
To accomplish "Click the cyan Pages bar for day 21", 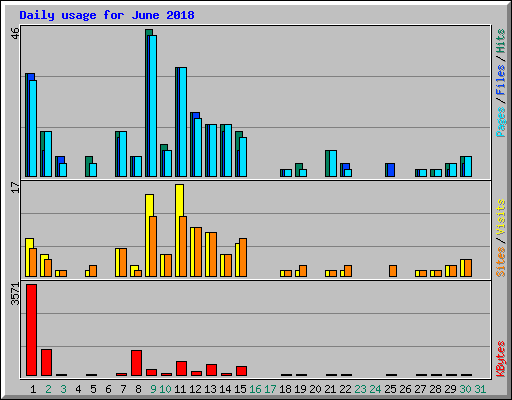I will click(333, 163).
